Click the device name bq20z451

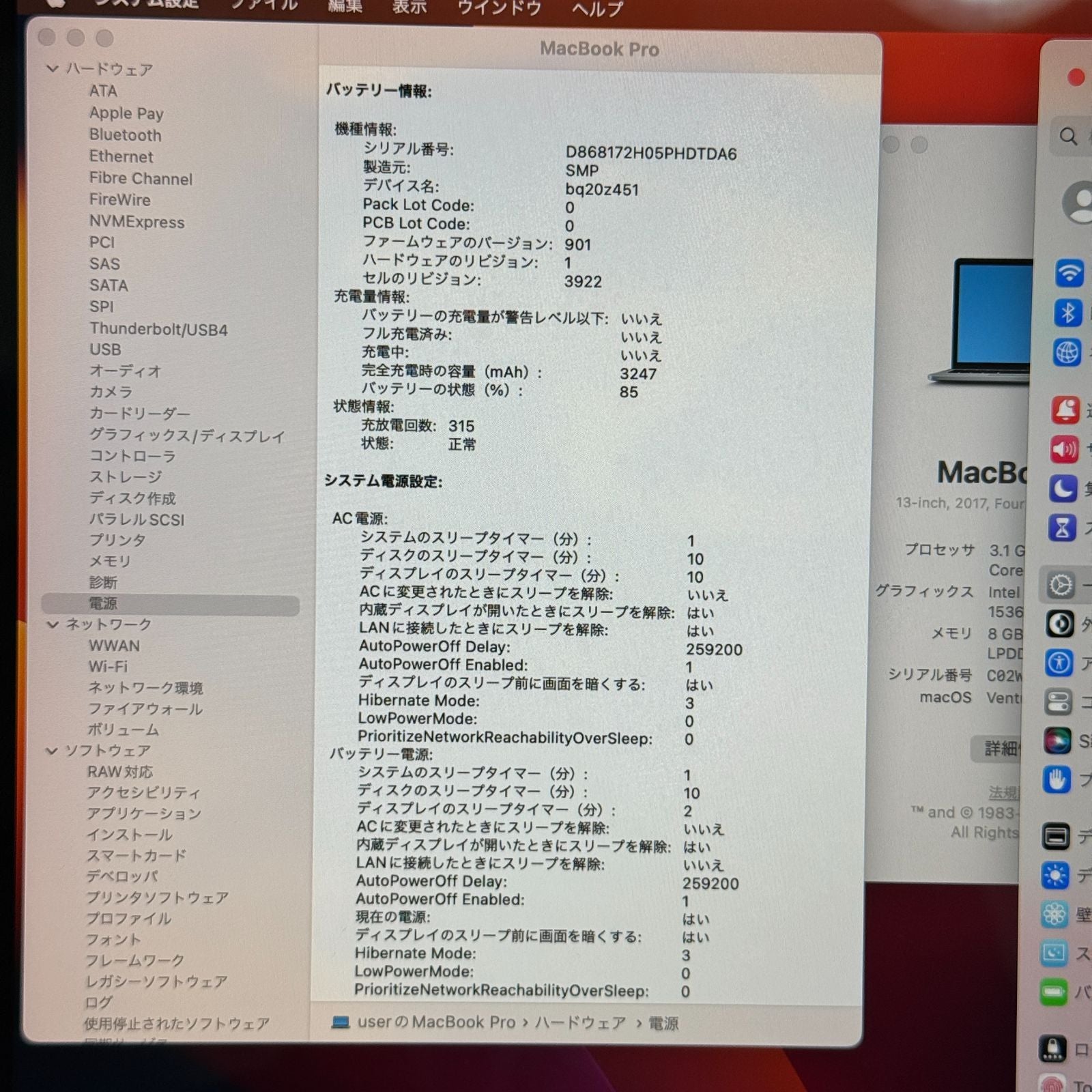(x=602, y=190)
